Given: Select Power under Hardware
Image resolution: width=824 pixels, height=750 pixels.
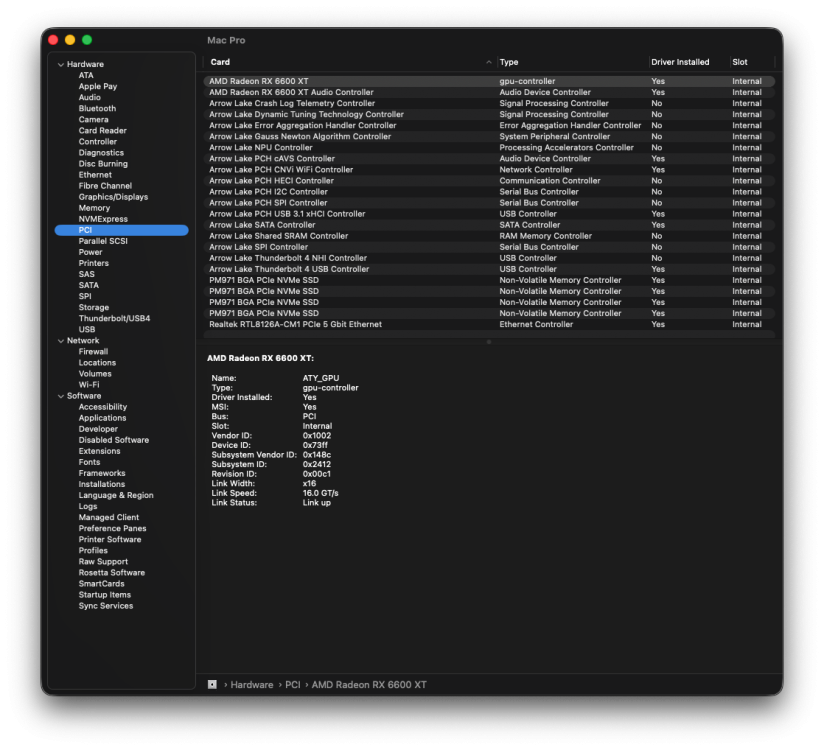Looking at the screenshot, I should (90, 252).
